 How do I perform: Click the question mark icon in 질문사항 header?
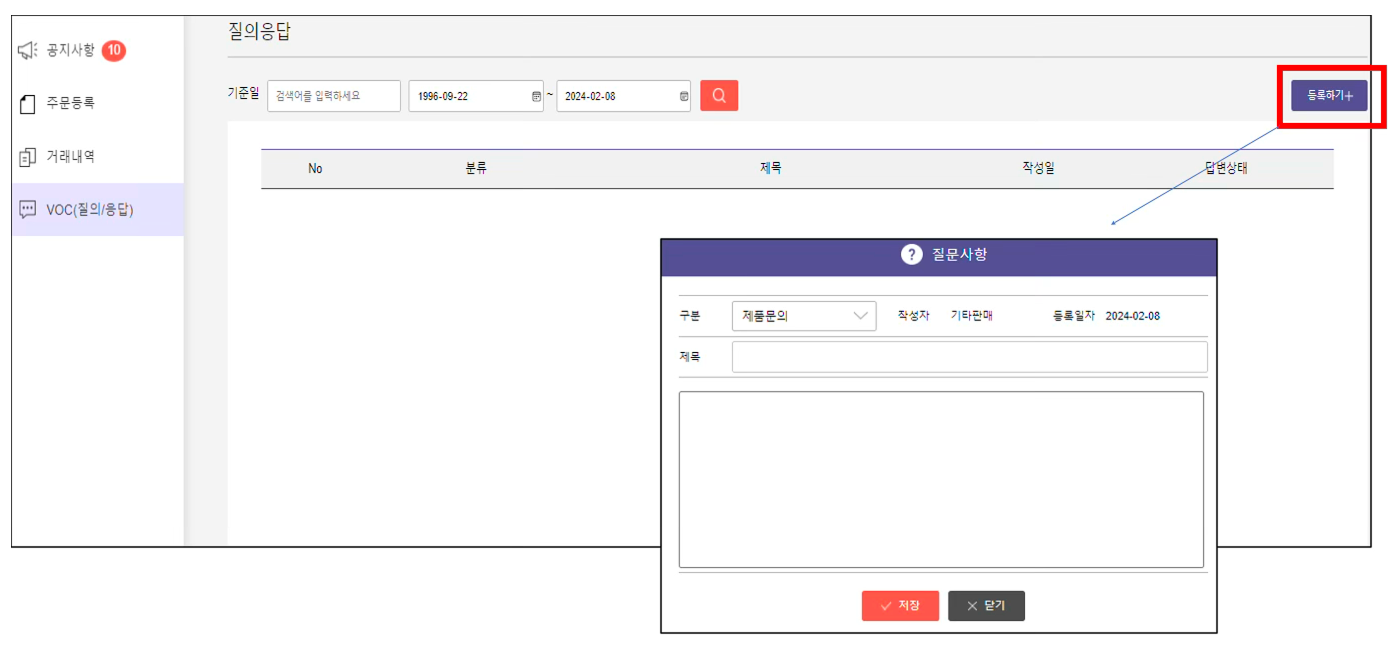pyautogui.click(x=911, y=255)
